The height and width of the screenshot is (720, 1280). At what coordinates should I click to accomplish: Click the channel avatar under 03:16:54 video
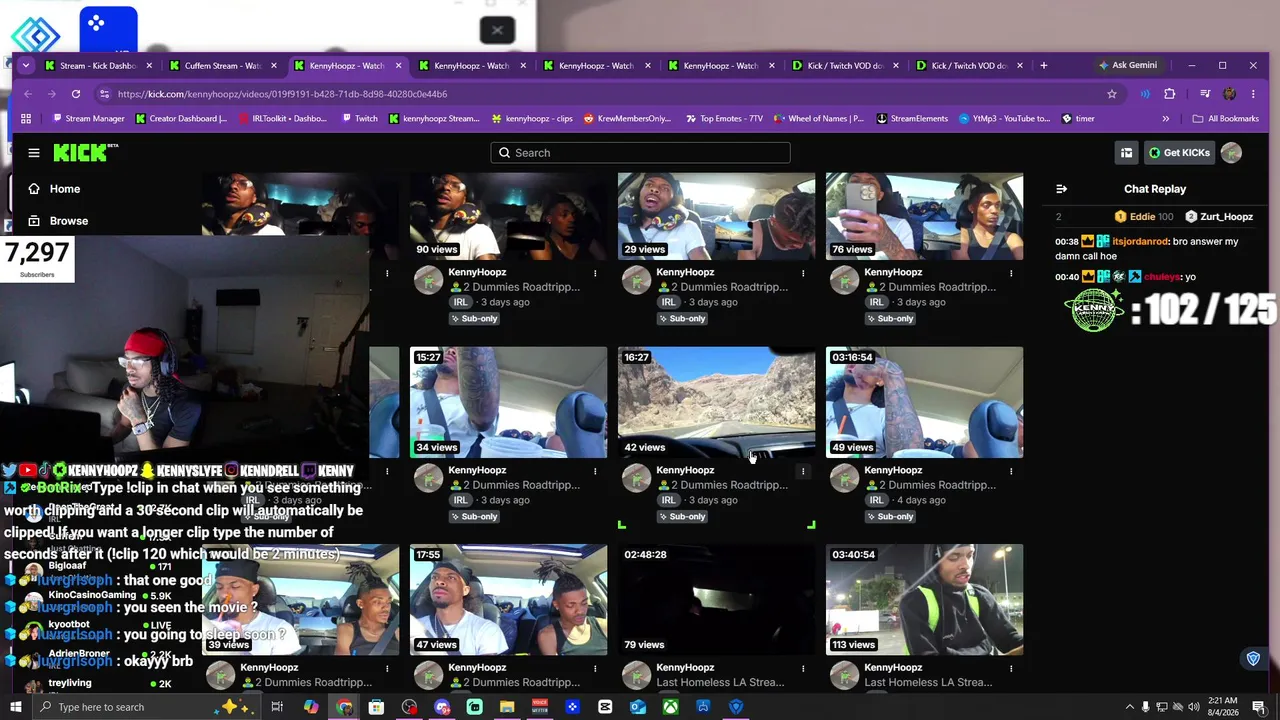click(844, 479)
